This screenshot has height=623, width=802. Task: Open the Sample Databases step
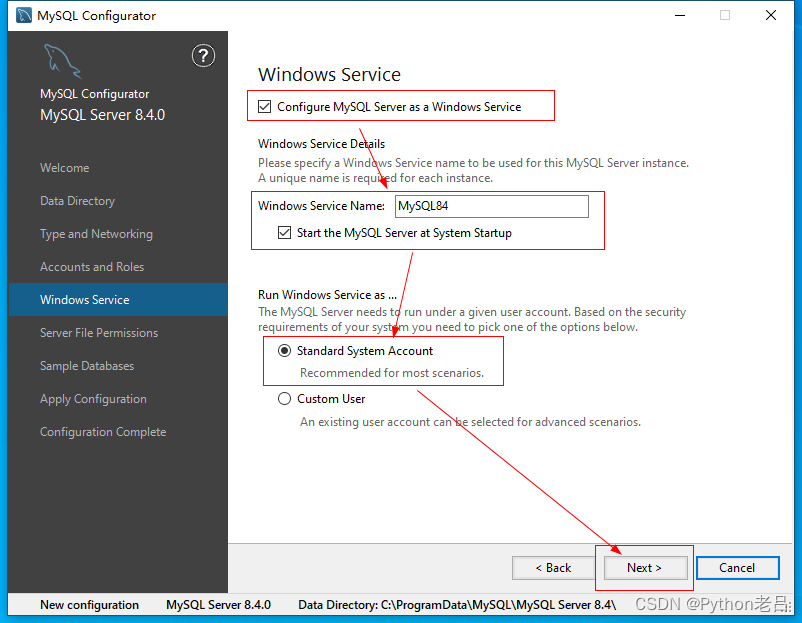[87, 366]
